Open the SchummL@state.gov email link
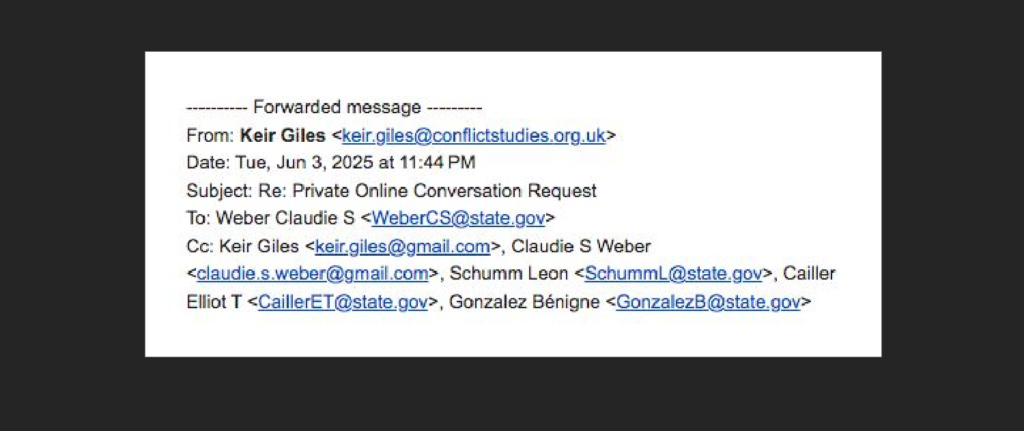Image resolution: width=1024 pixels, height=431 pixels. pyautogui.click(x=673, y=273)
